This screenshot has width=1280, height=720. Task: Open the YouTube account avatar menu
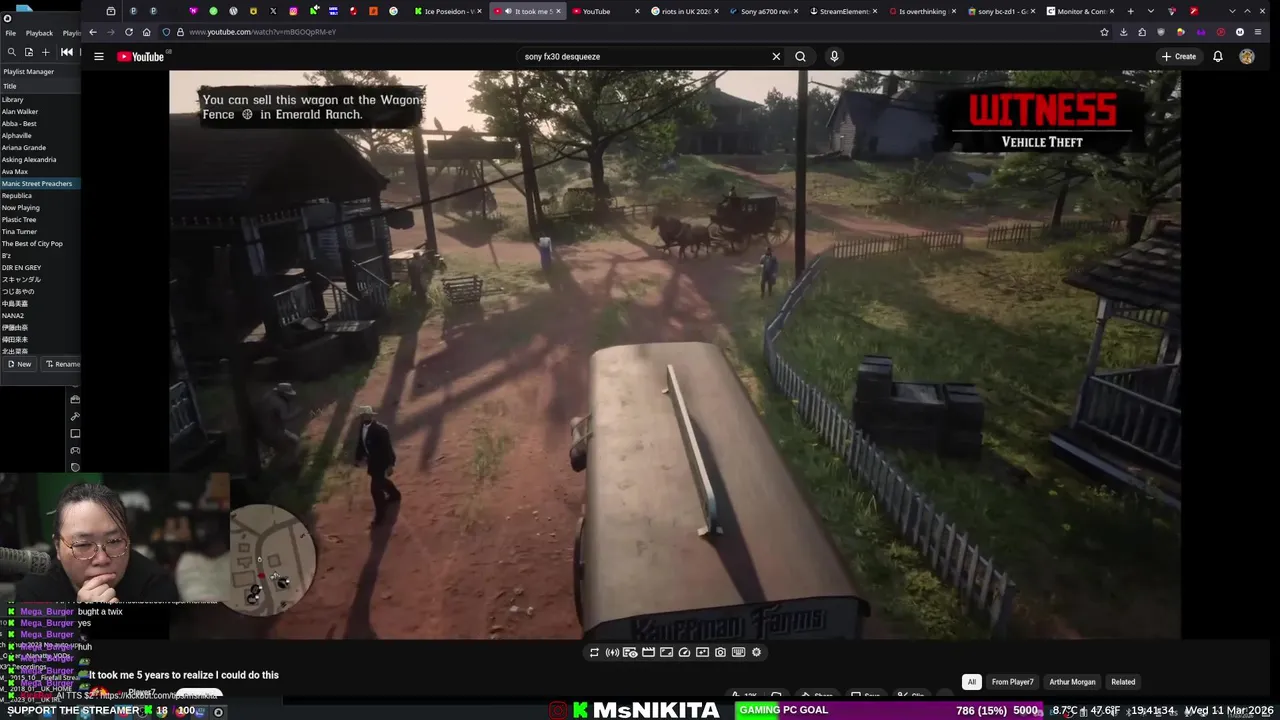[x=1247, y=56]
